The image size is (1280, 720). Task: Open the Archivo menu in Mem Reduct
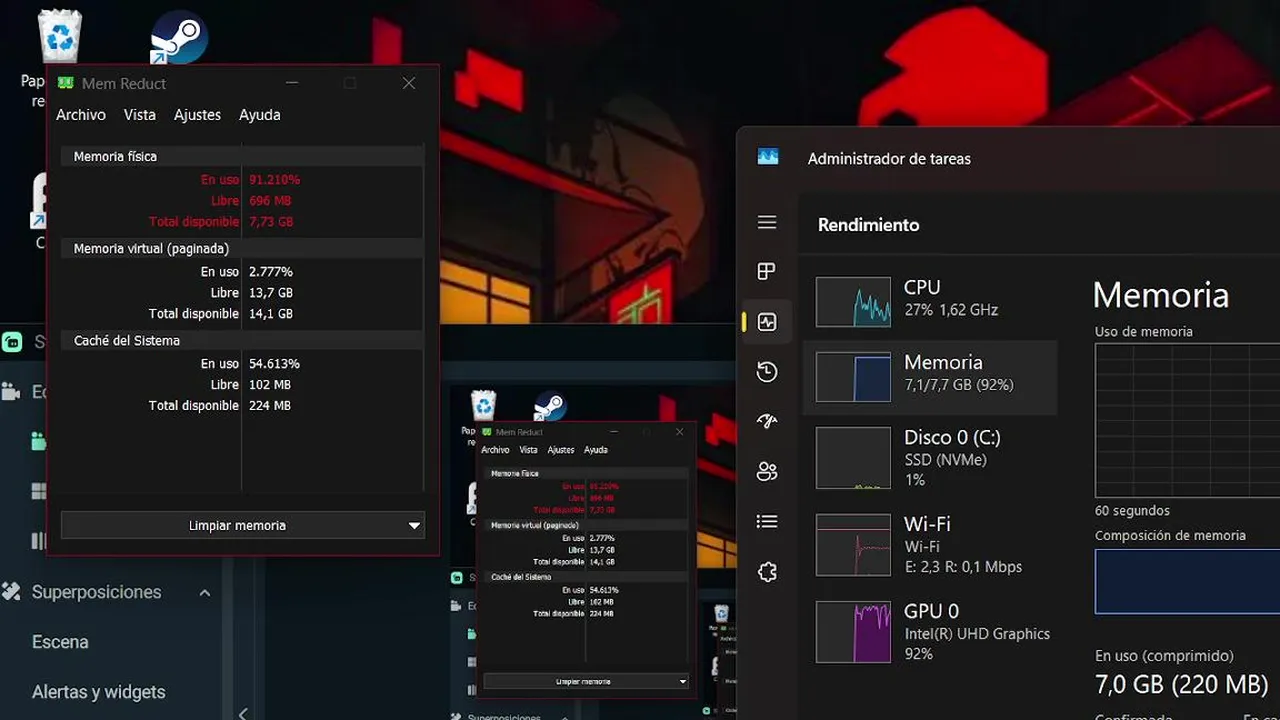click(x=81, y=115)
